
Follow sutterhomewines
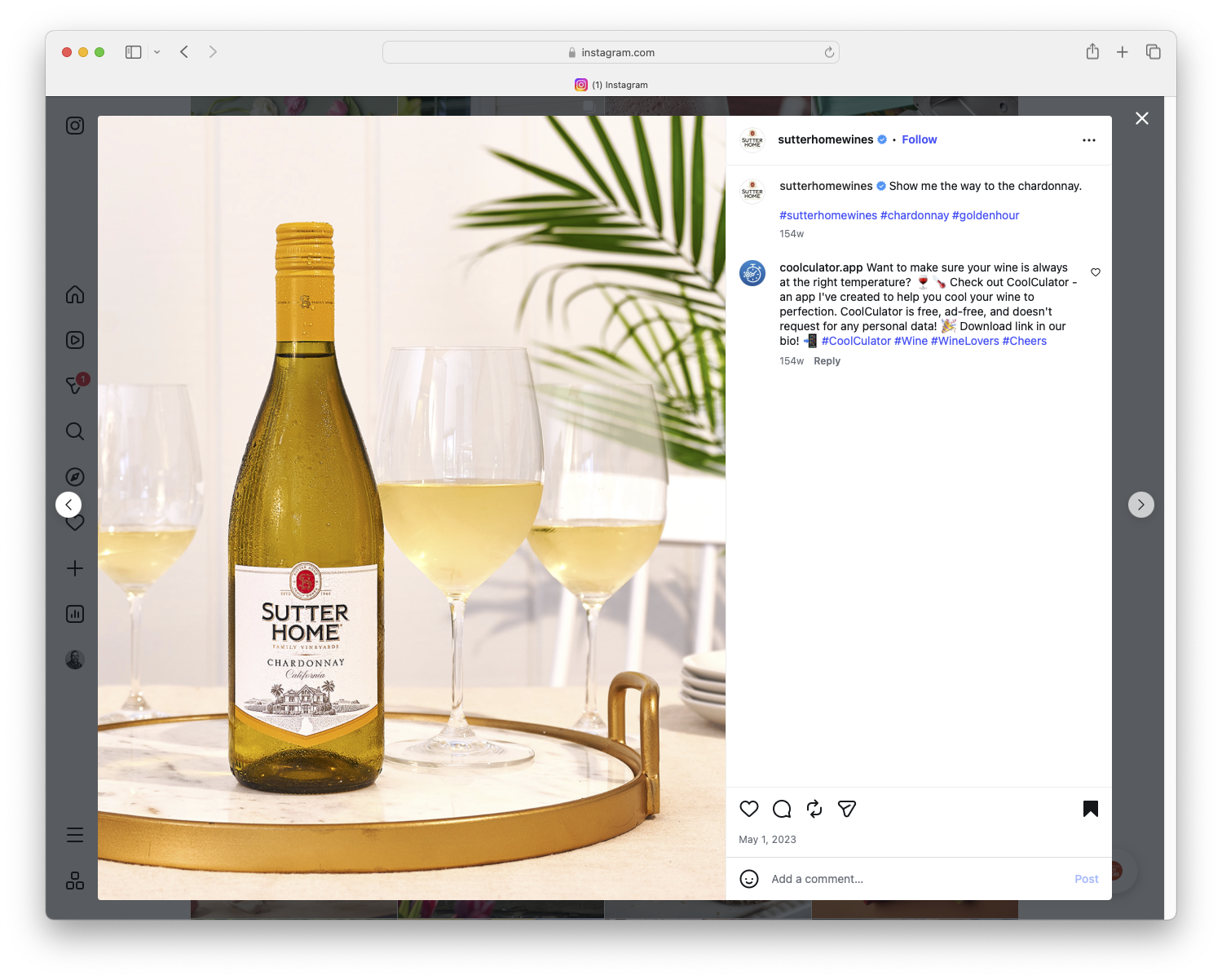coord(920,139)
